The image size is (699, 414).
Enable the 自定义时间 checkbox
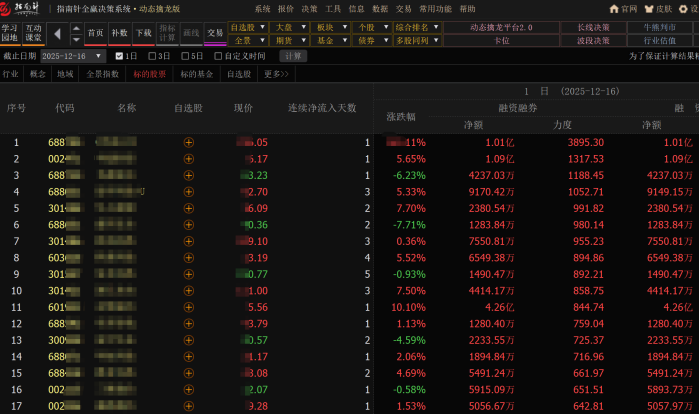pyautogui.click(x=218, y=56)
